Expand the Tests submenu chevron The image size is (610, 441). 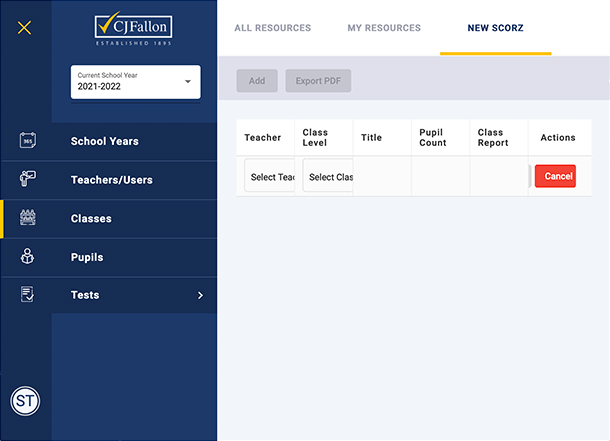click(200, 295)
